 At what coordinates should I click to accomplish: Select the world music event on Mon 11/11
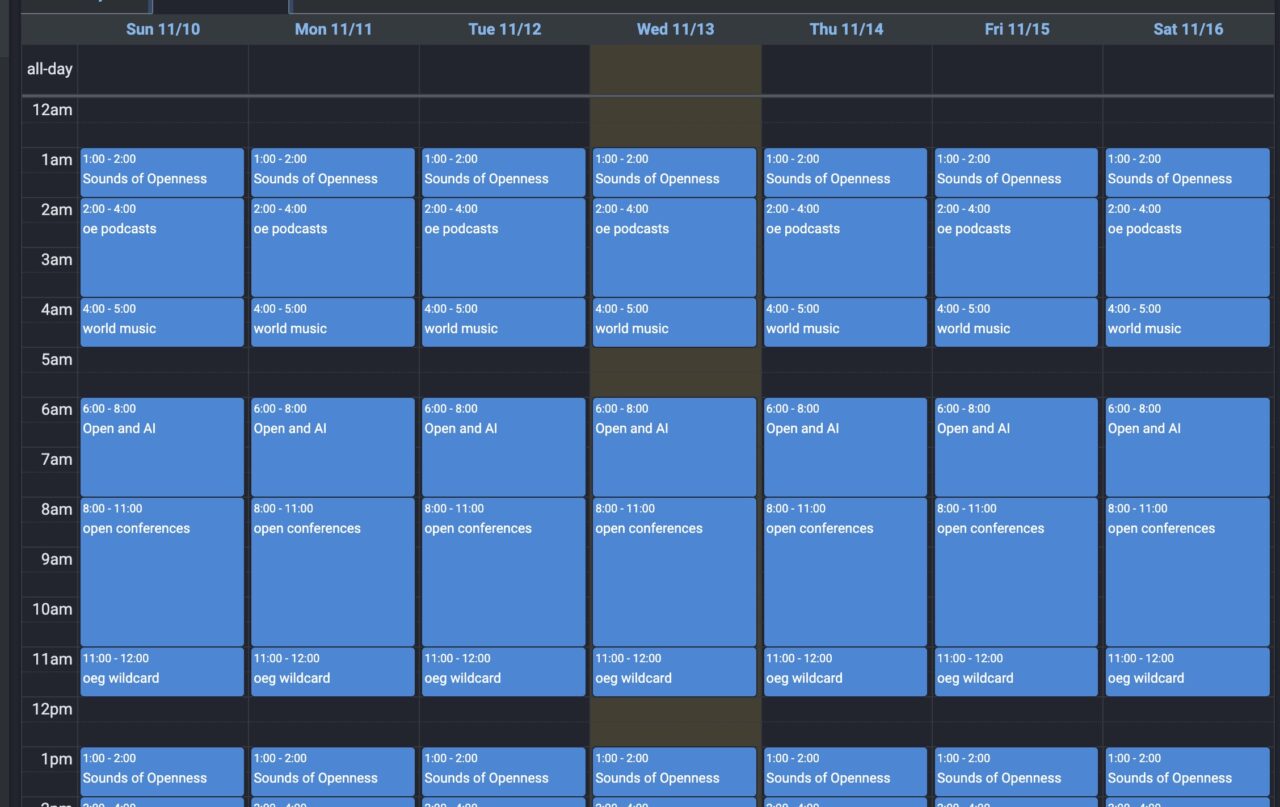click(333, 322)
